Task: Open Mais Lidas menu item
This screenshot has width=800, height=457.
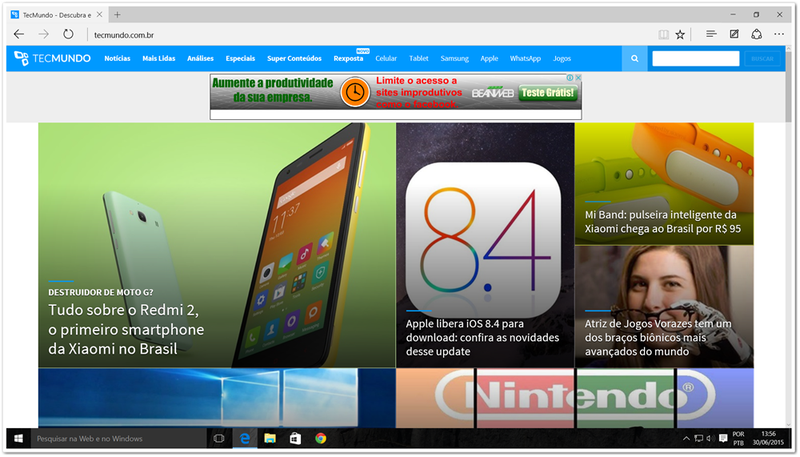Action: [159, 59]
